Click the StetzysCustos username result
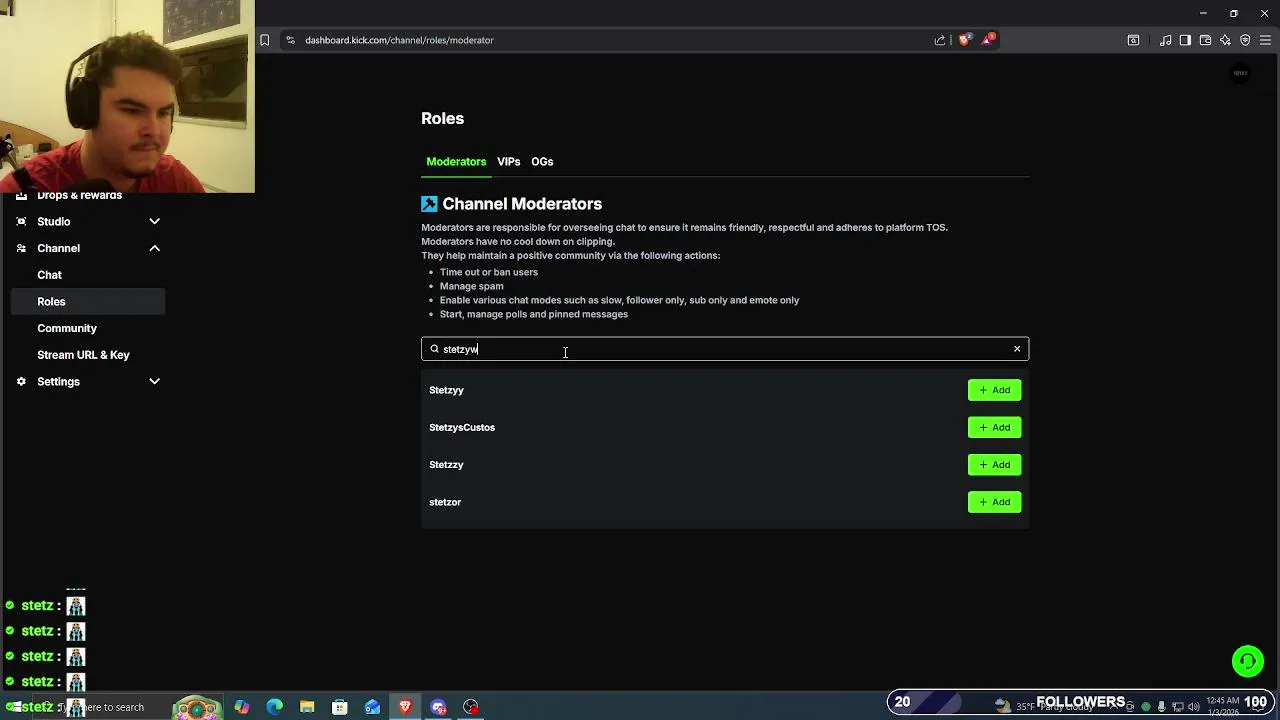 coord(462,427)
